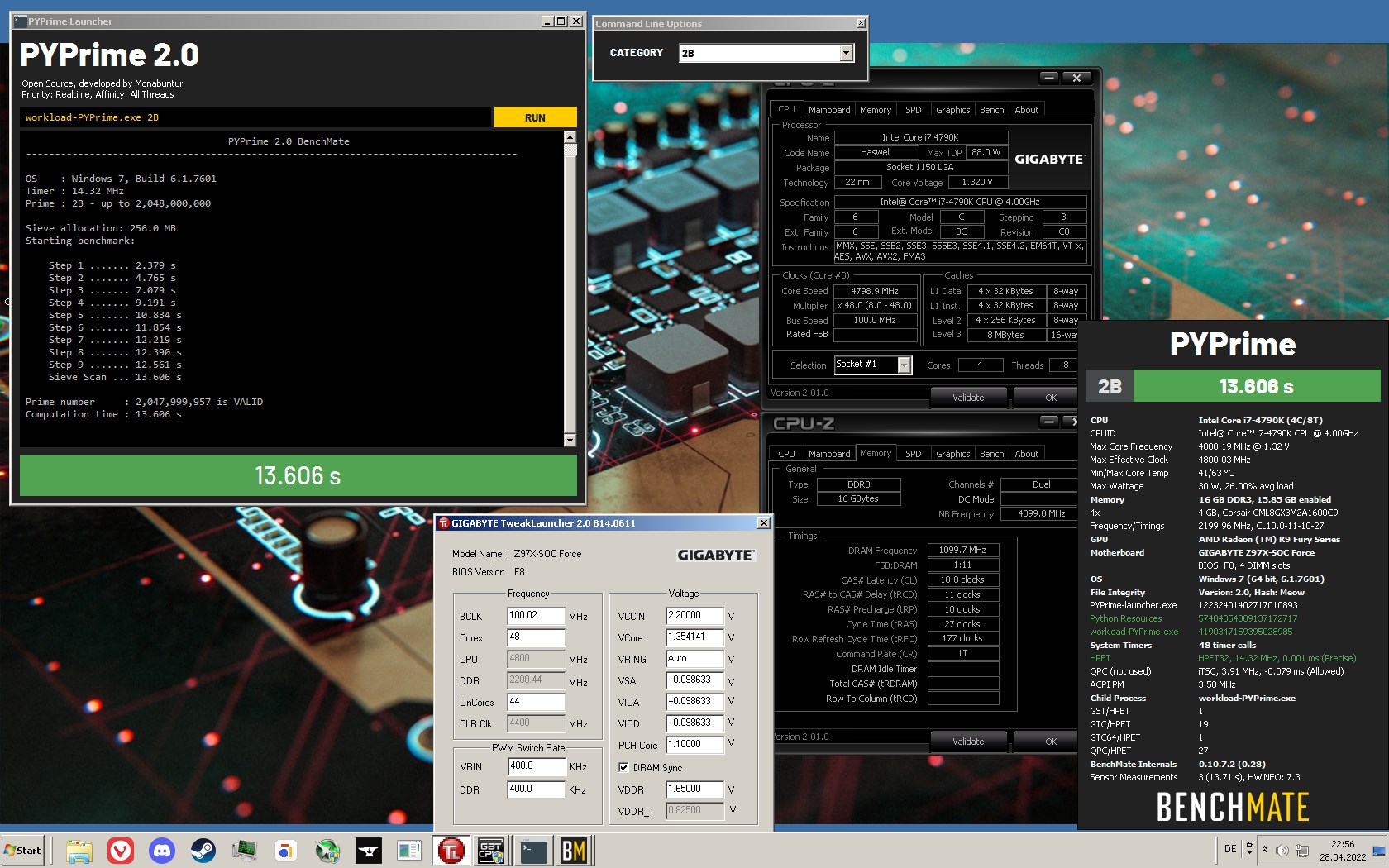Screen dimensions: 1389x868
Task: Click 'Python Resources' in BenchMate panel
Action: coord(1125,618)
